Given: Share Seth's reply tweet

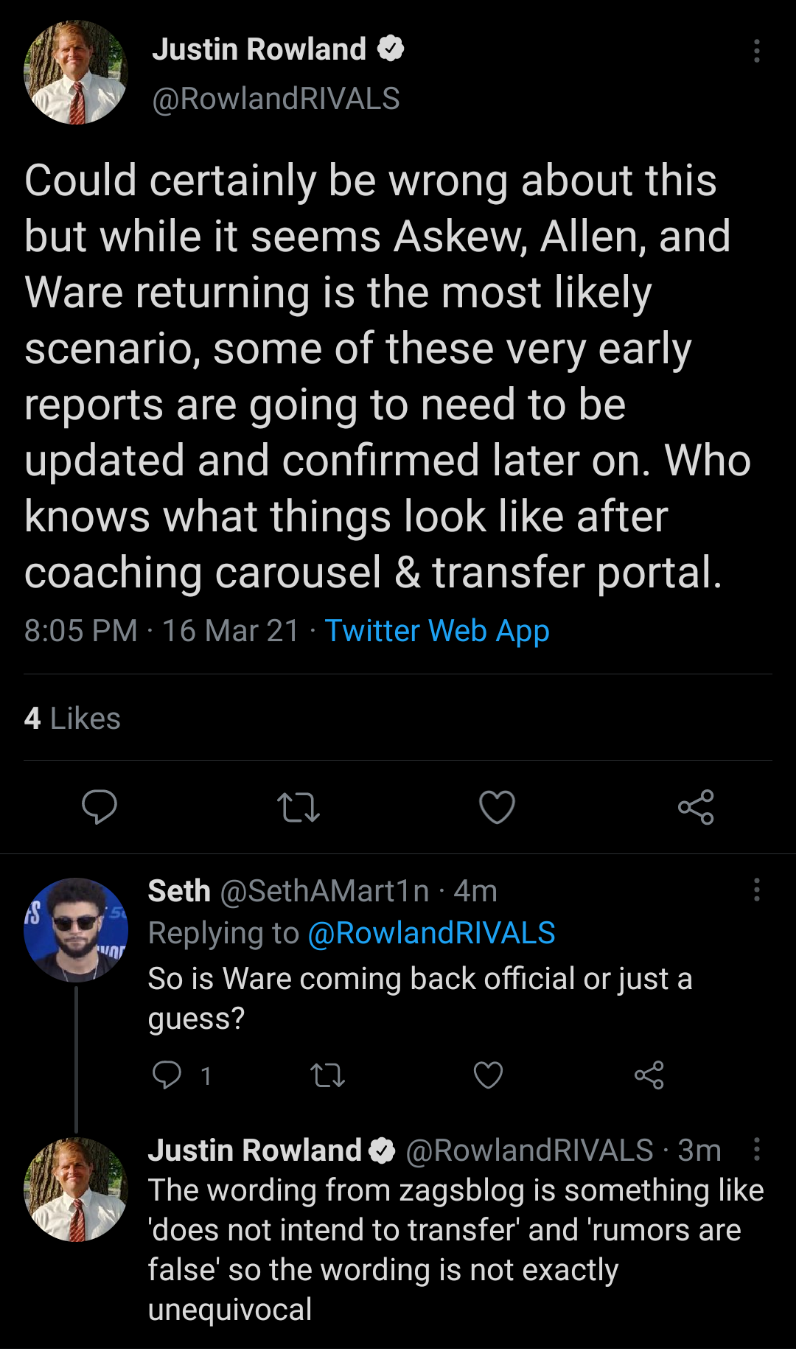Looking at the screenshot, I should pyautogui.click(x=649, y=1075).
